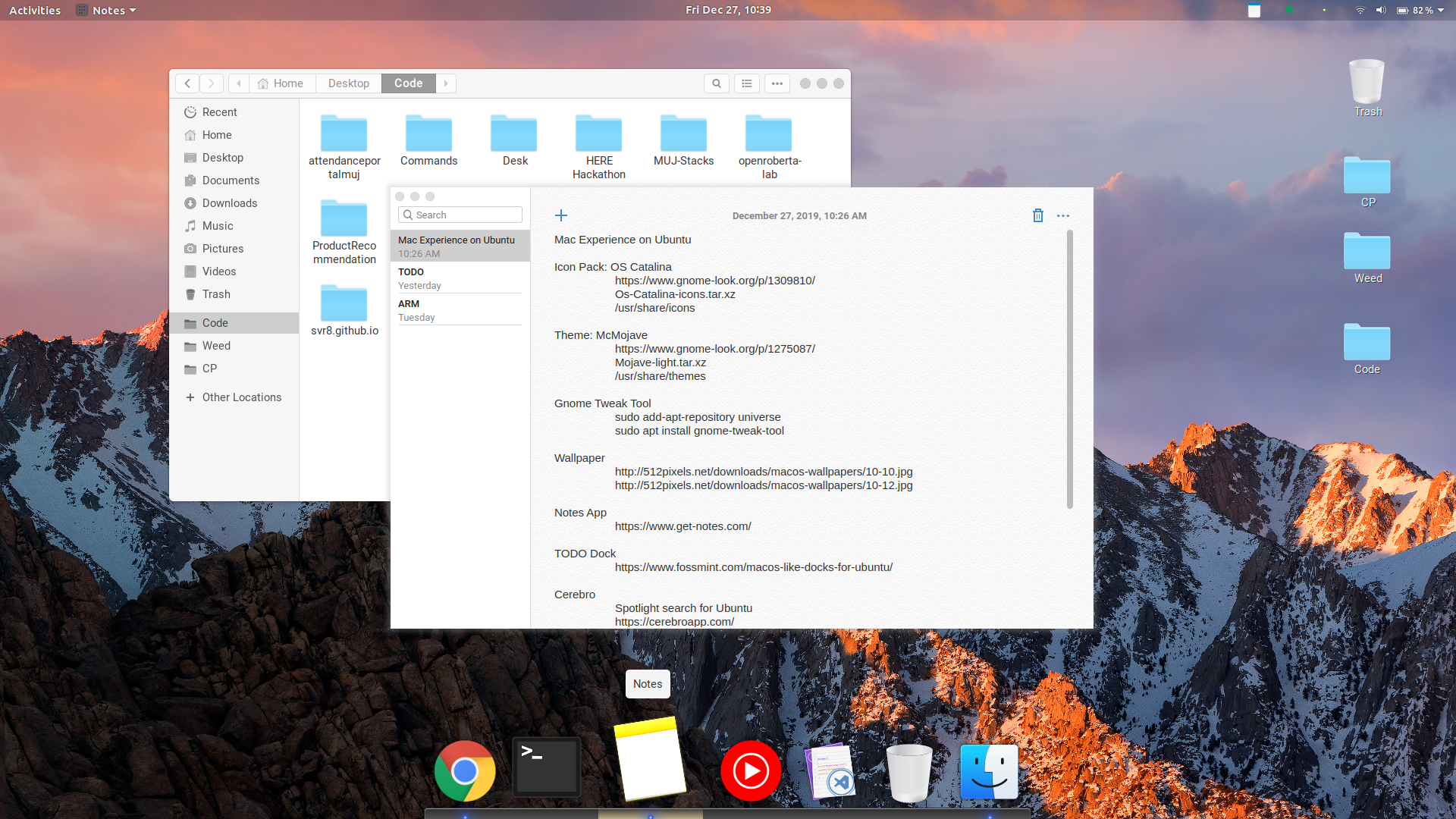Open Other Locations in sidebar
This screenshot has width=1456, height=819.
241,397
